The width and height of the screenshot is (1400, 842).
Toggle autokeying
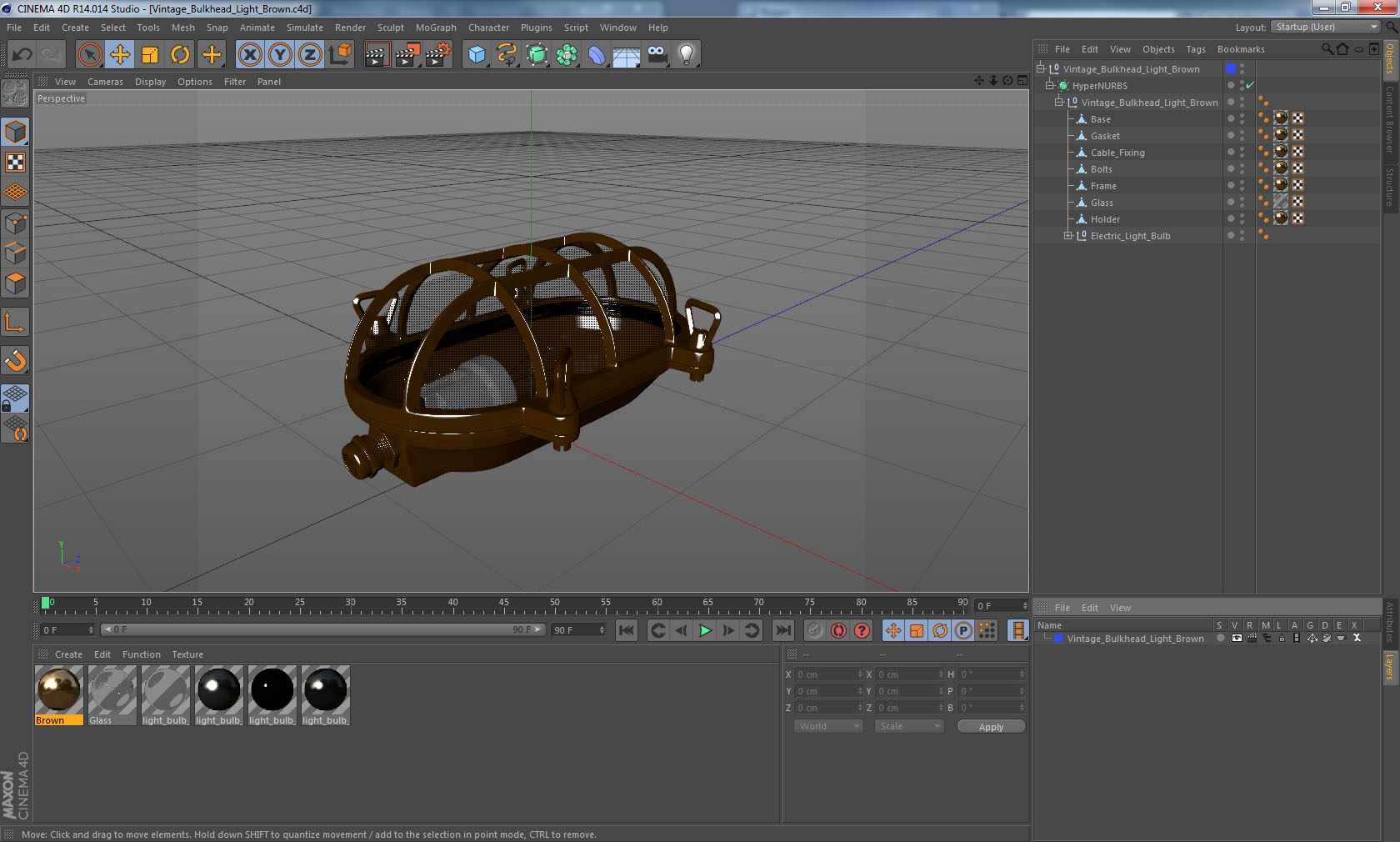tap(838, 630)
